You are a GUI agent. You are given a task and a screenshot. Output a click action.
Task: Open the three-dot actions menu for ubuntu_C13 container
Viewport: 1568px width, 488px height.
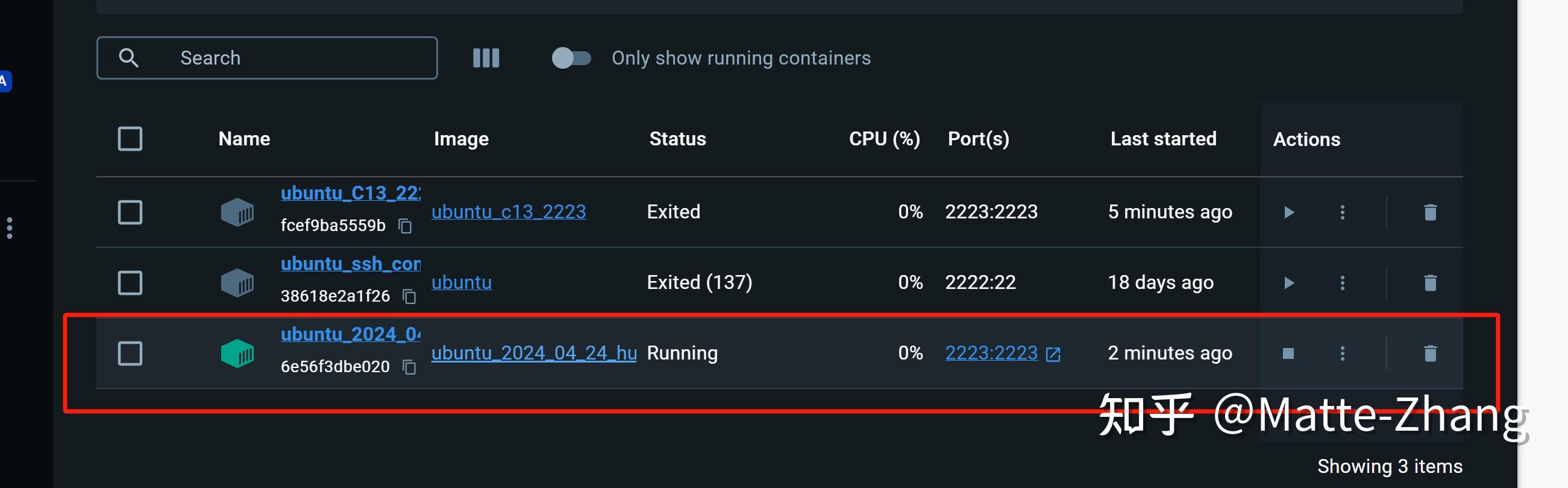(1343, 212)
